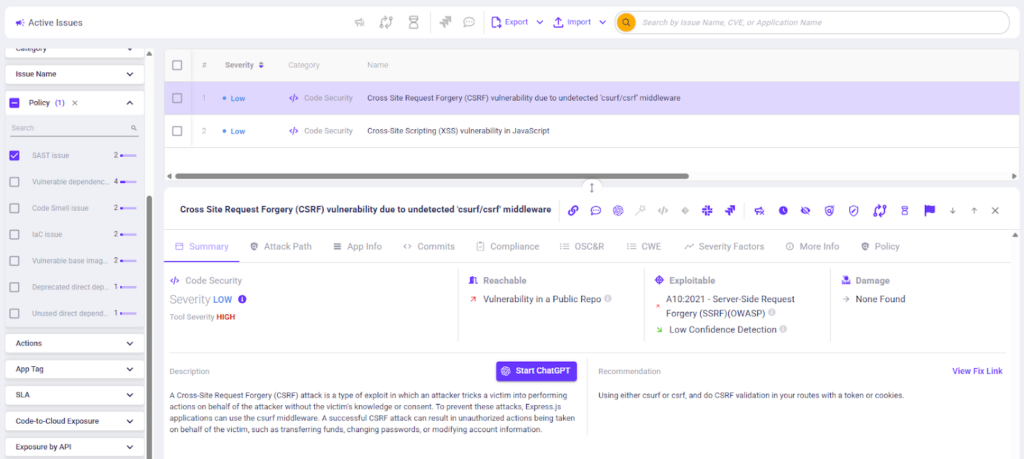Switch to the App Info tab
The height and width of the screenshot is (459, 1024).
(x=357, y=246)
